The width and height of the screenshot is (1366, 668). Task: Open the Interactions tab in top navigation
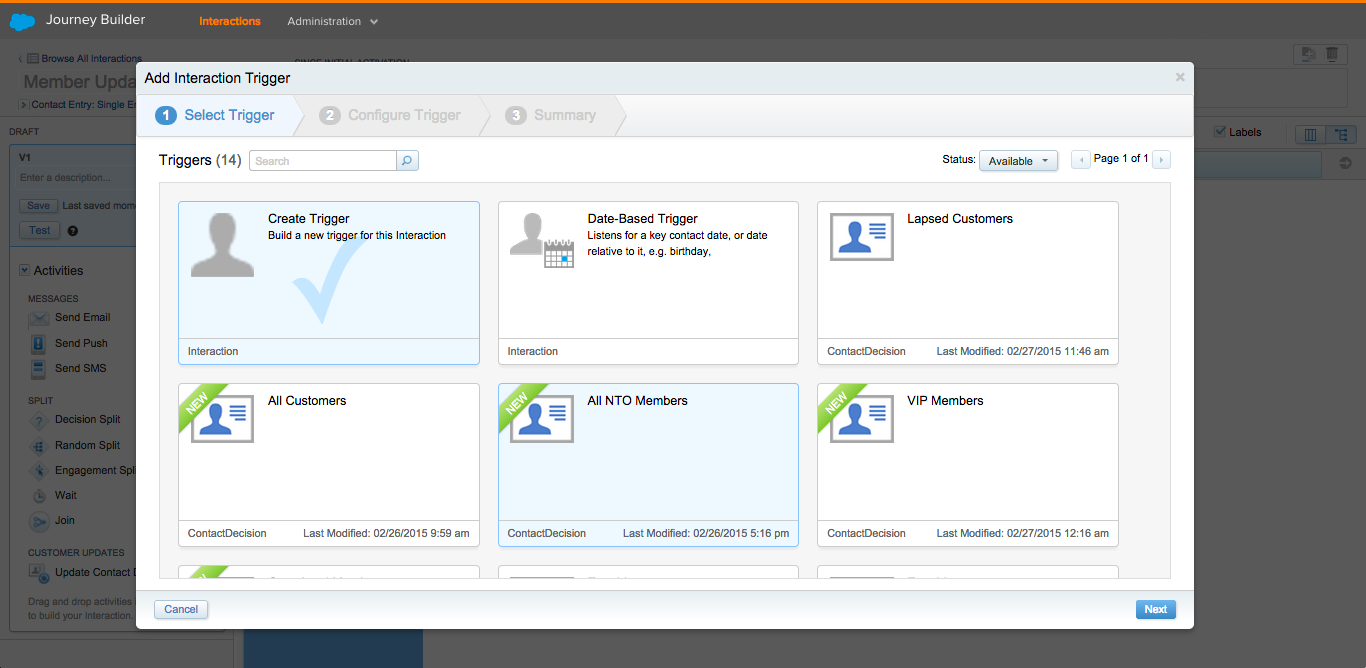point(230,21)
